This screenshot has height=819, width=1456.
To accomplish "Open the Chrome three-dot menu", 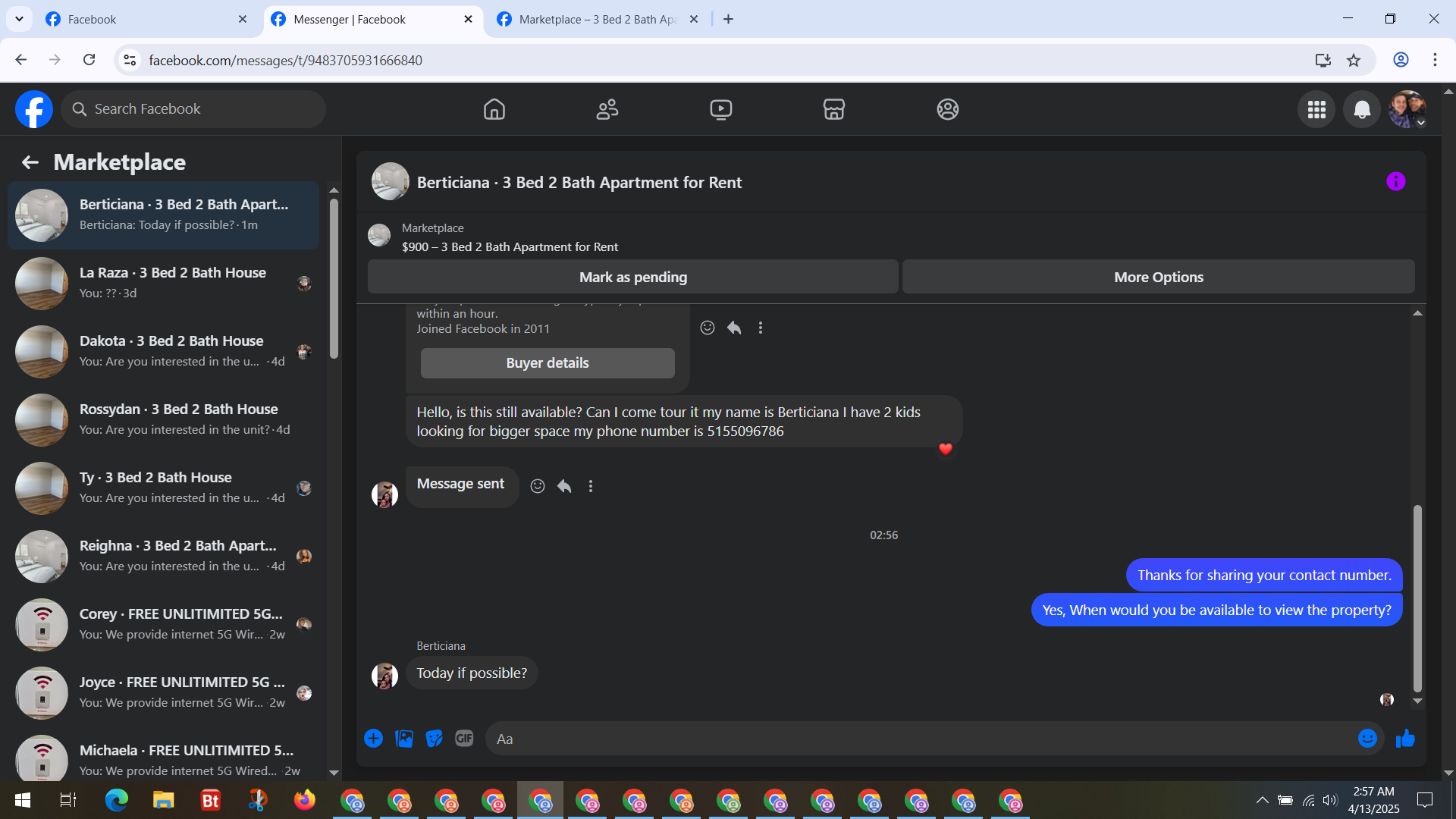I will pyautogui.click(x=1435, y=60).
